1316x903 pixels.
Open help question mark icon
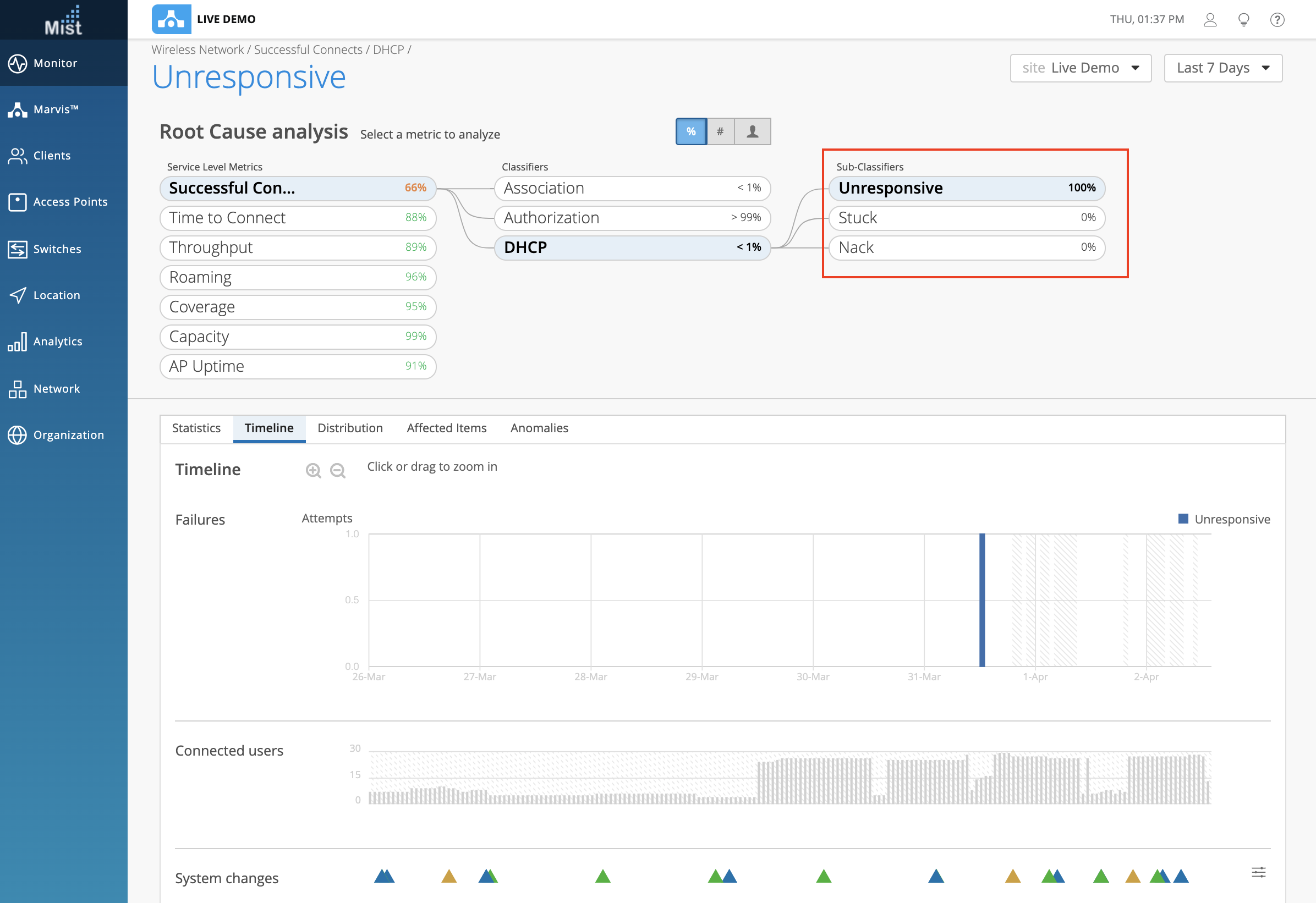click(1277, 20)
